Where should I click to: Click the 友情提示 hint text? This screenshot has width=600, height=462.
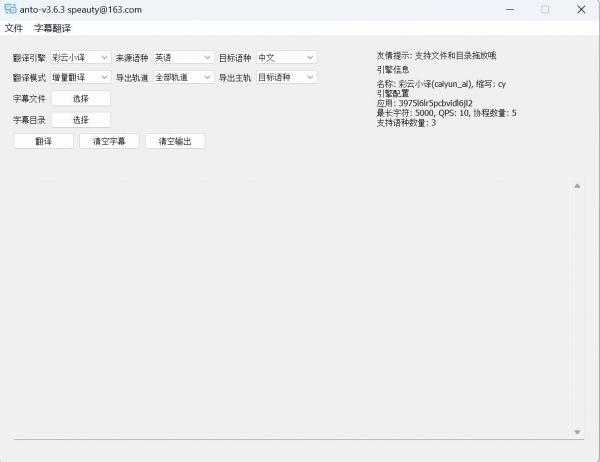point(436,56)
